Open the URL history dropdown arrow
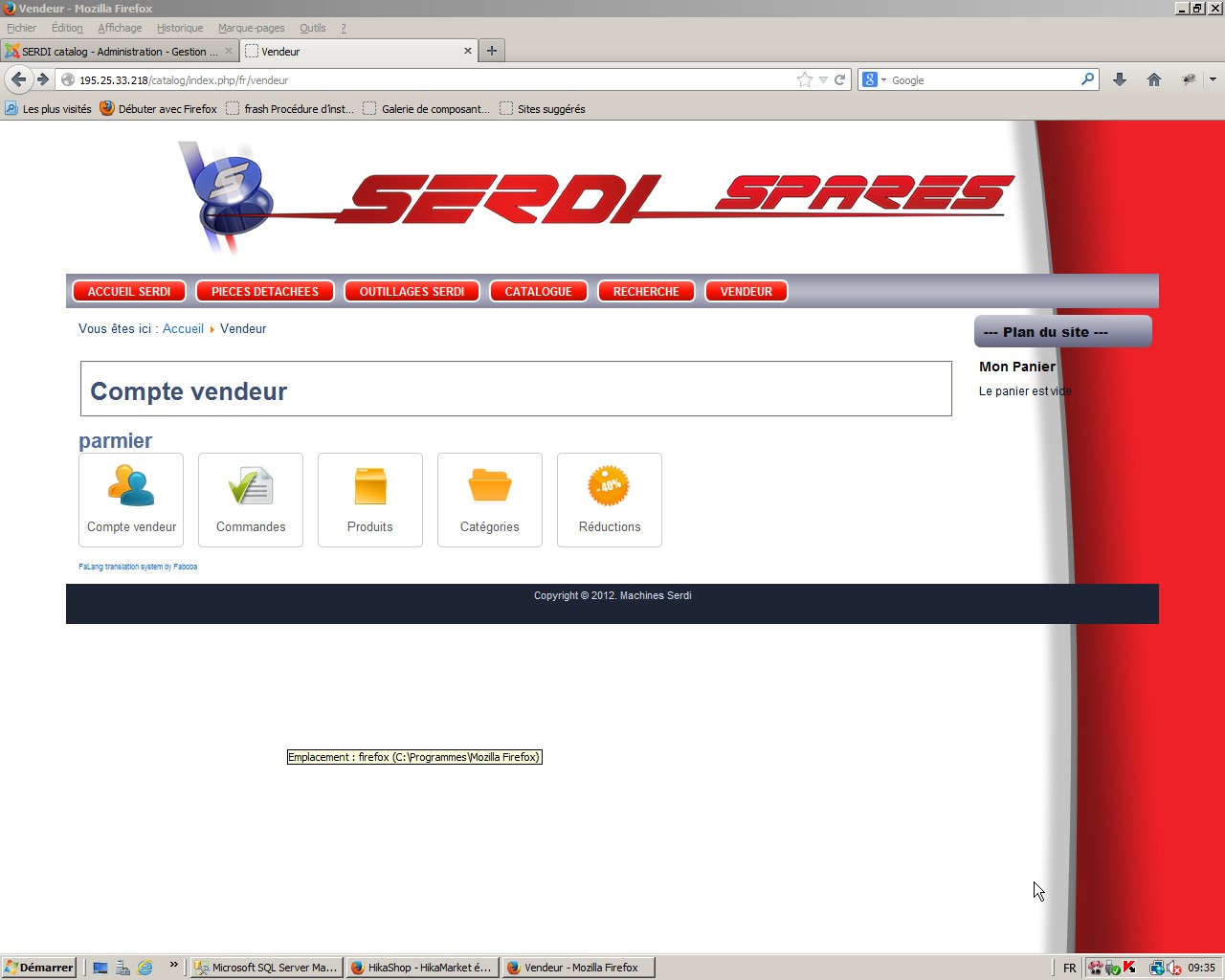 [x=823, y=80]
